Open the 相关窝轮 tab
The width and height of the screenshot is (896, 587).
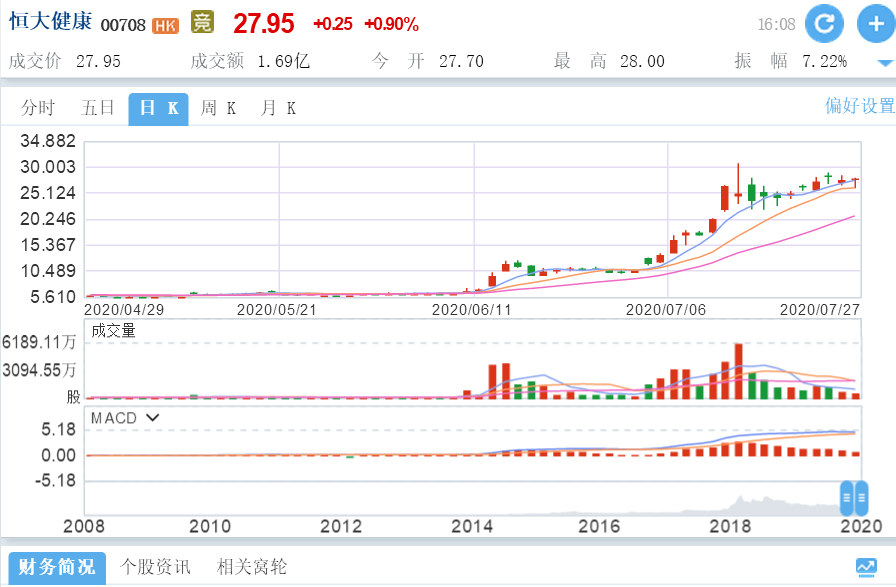pyautogui.click(x=252, y=567)
